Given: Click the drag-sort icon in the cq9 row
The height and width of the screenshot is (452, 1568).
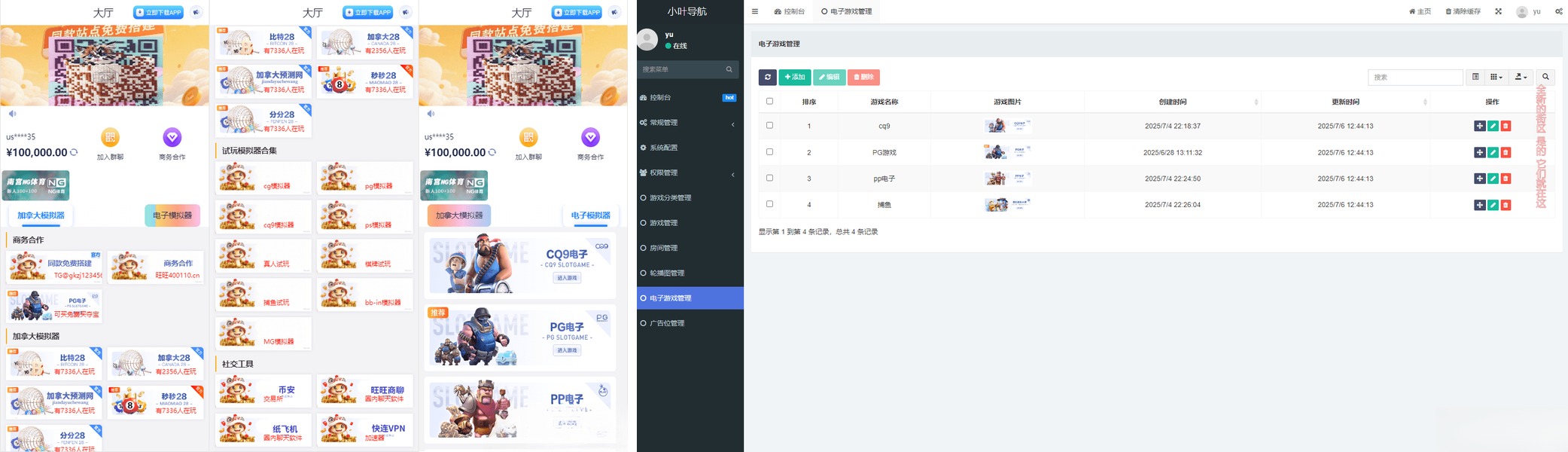Looking at the screenshot, I should [x=1480, y=126].
